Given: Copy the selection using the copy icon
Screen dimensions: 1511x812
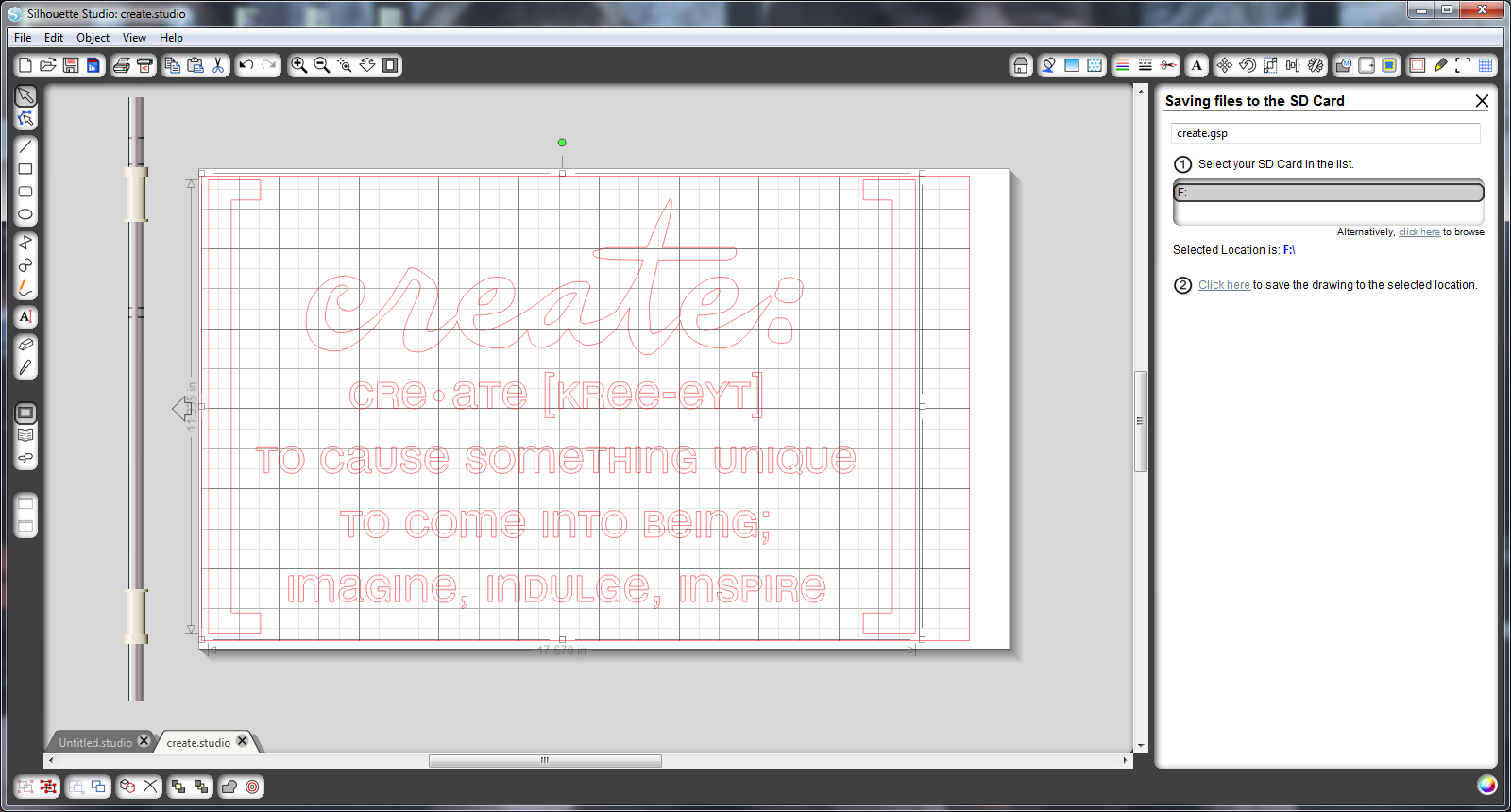Looking at the screenshot, I should (173, 65).
